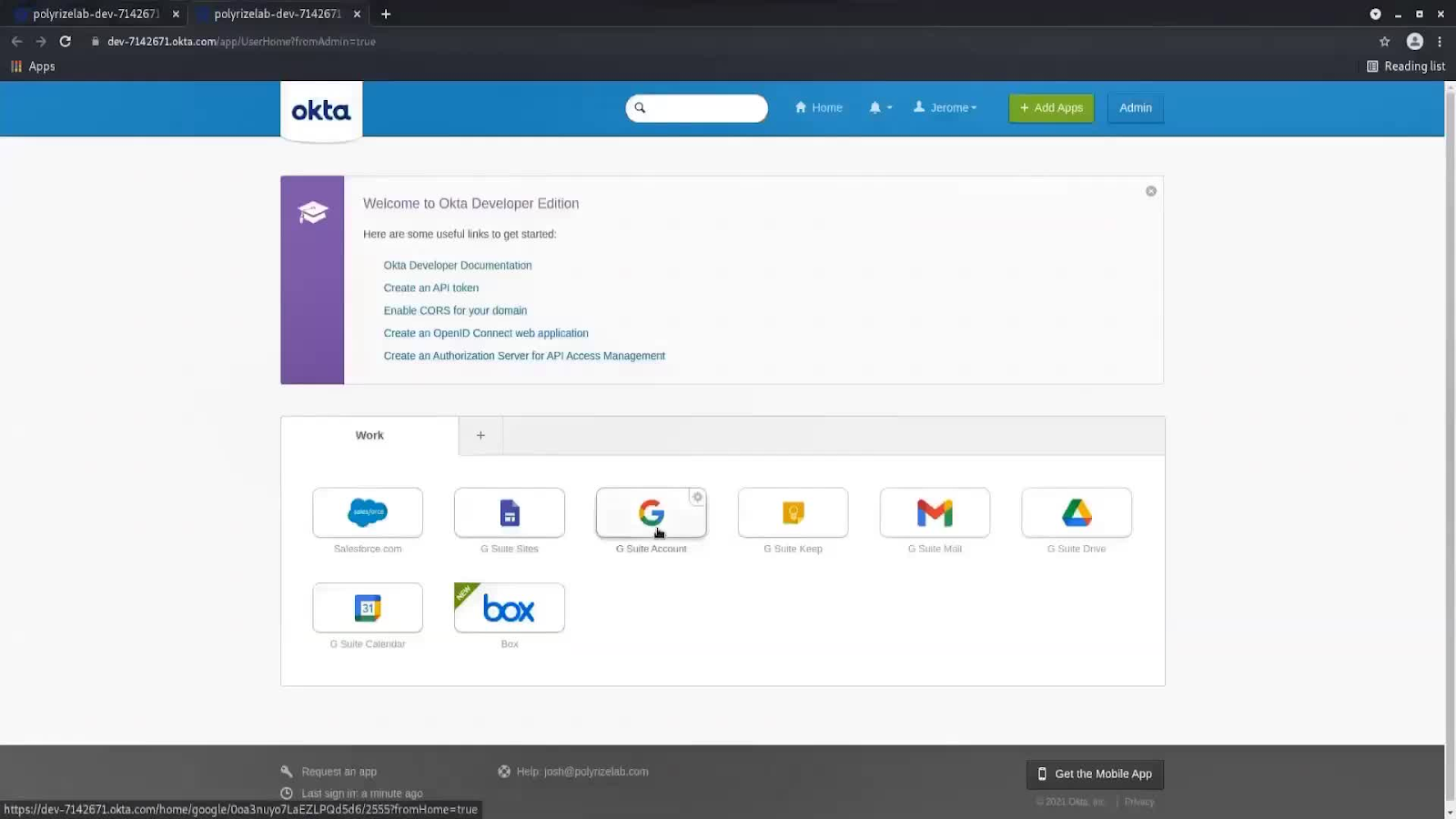This screenshot has height=819, width=1456.
Task: Switch to the first polyrizelab-dev browser tab
Action: pos(96,14)
